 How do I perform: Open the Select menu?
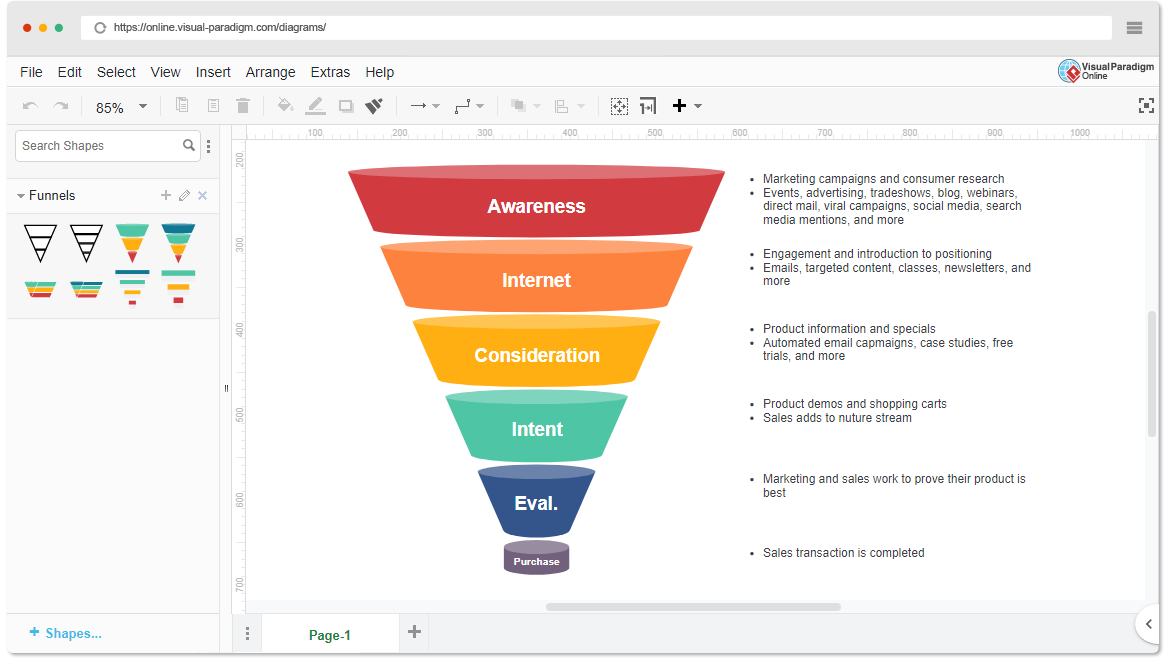pyautogui.click(x=116, y=72)
